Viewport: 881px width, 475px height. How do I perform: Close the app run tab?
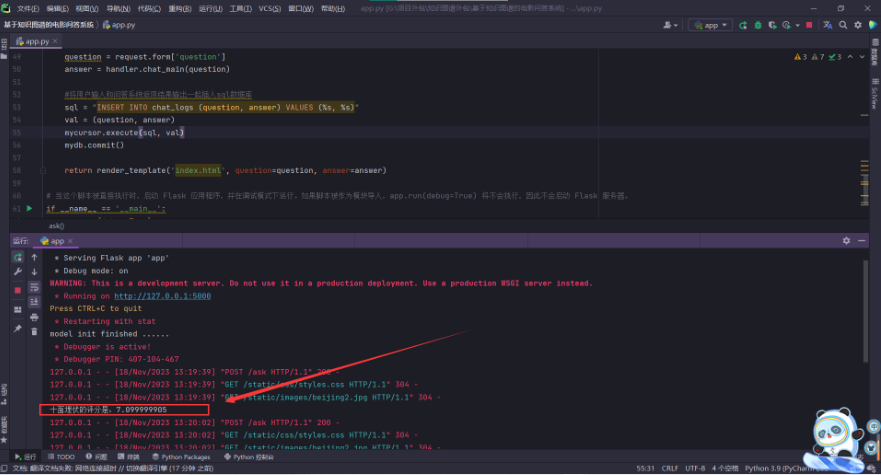[x=70, y=241]
